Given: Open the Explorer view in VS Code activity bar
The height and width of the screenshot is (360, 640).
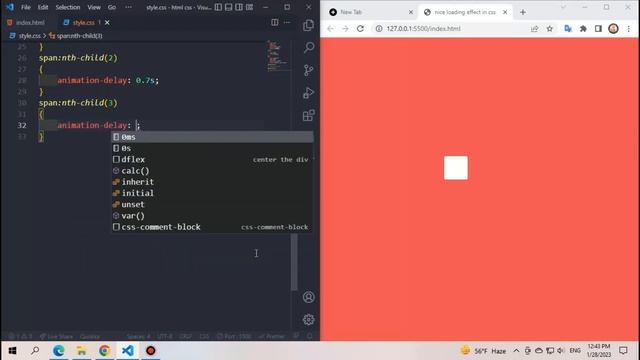Looking at the screenshot, I should (309, 25).
